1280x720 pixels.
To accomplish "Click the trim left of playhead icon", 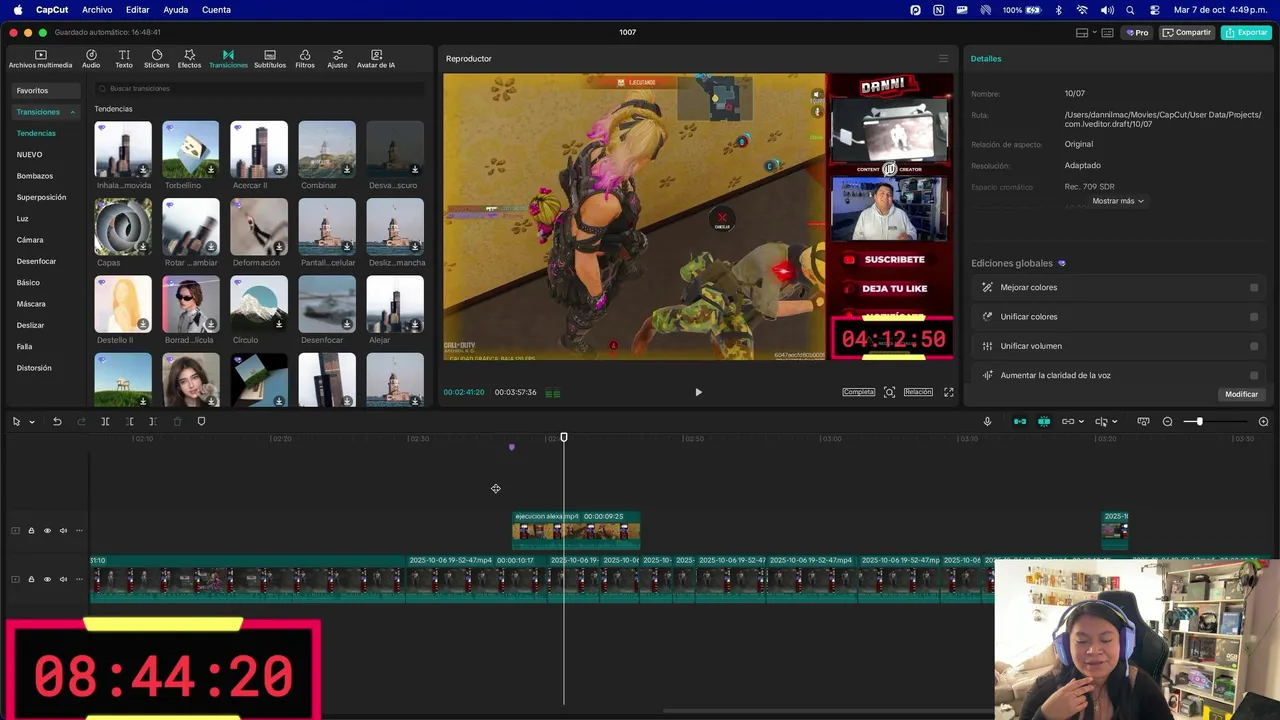I will [130, 422].
